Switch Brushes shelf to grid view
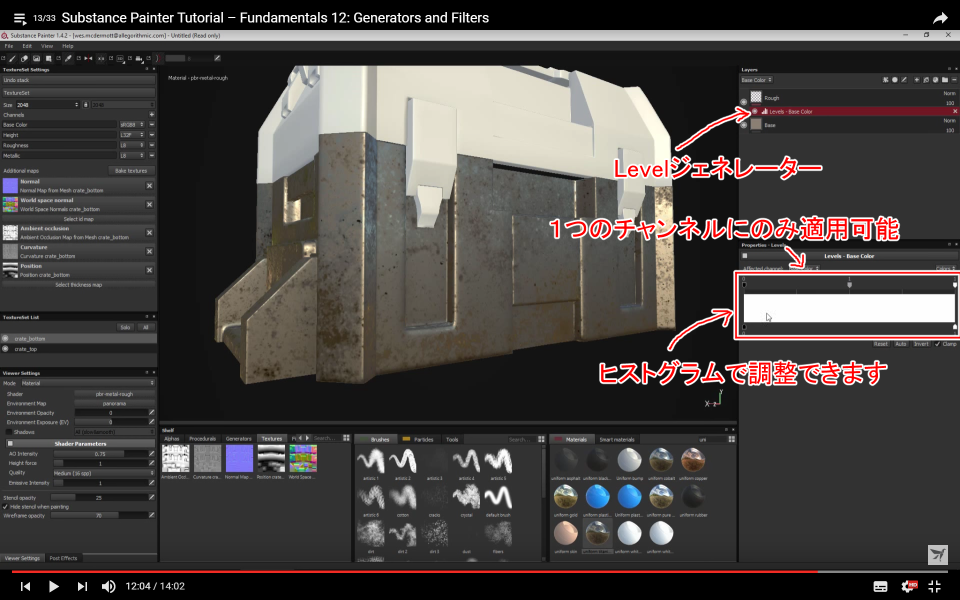Screen dimensions: 960x600 pyautogui.click(x=541, y=439)
